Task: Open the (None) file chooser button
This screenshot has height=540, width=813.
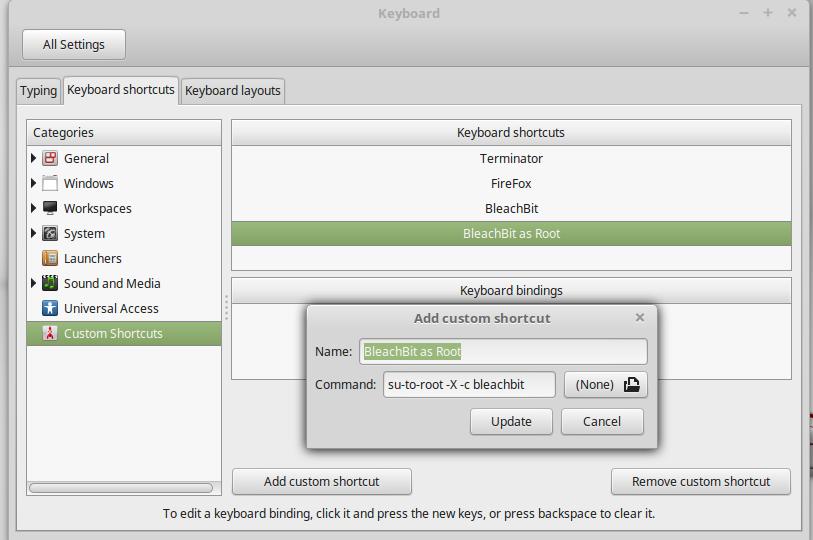Action: [x=606, y=384]
